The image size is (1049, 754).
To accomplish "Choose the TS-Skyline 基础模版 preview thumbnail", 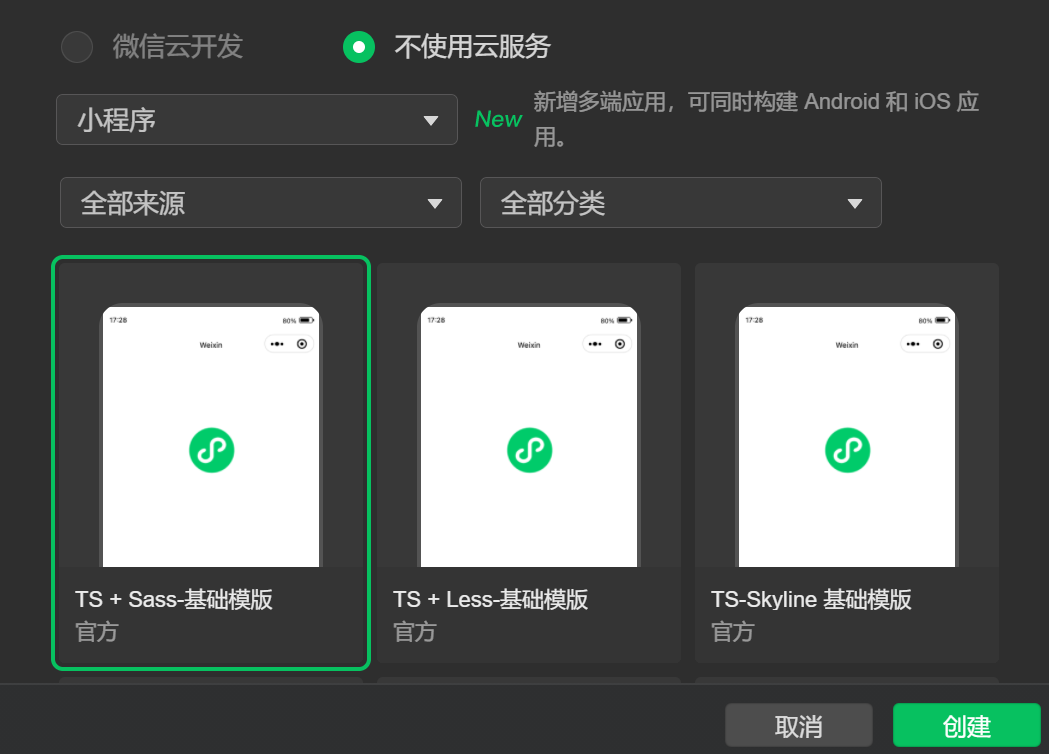I will [847, 436].
